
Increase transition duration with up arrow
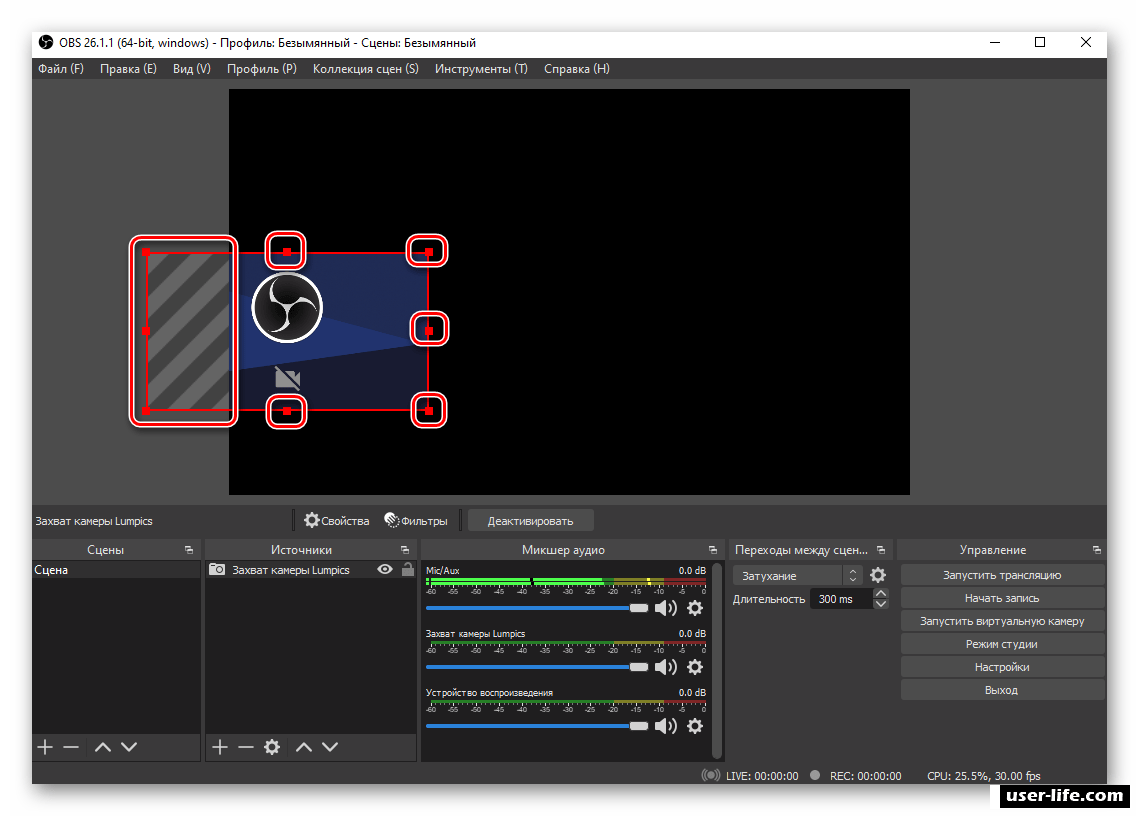pos(881,594)
